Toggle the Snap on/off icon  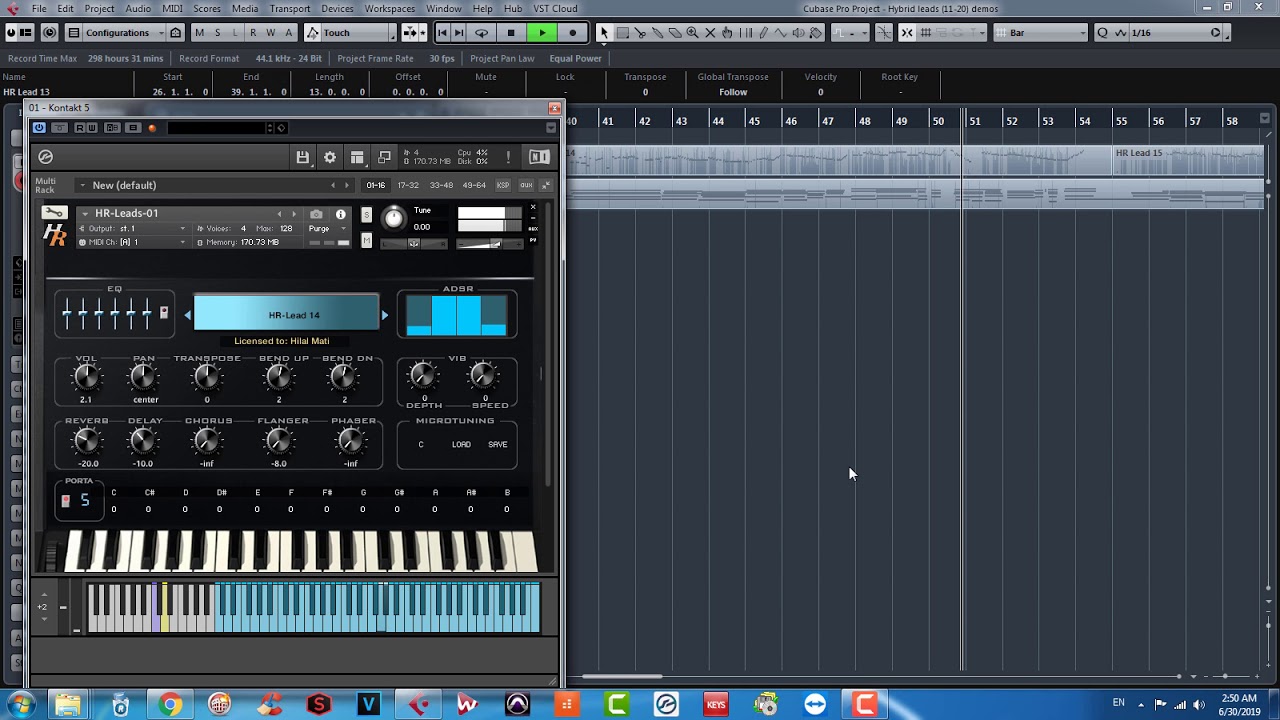tap(907, 33)
